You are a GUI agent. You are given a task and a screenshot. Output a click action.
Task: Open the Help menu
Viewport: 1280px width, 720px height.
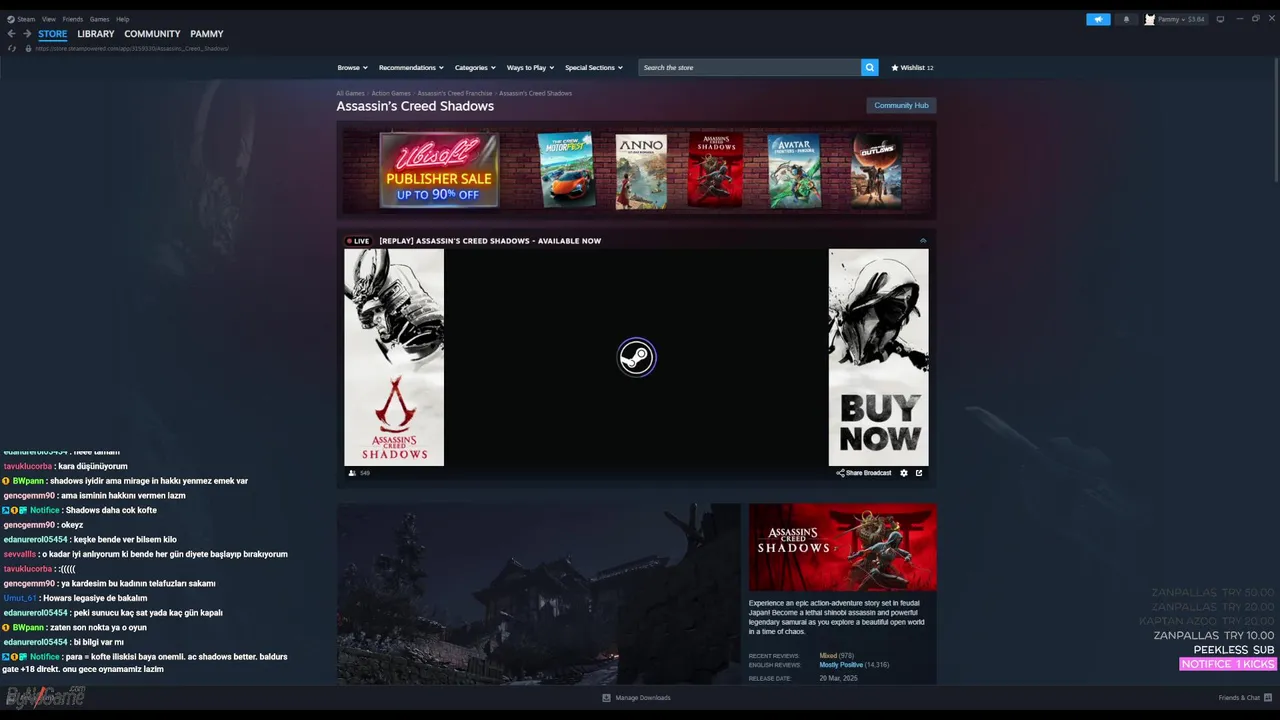click(x=122, y=19)
